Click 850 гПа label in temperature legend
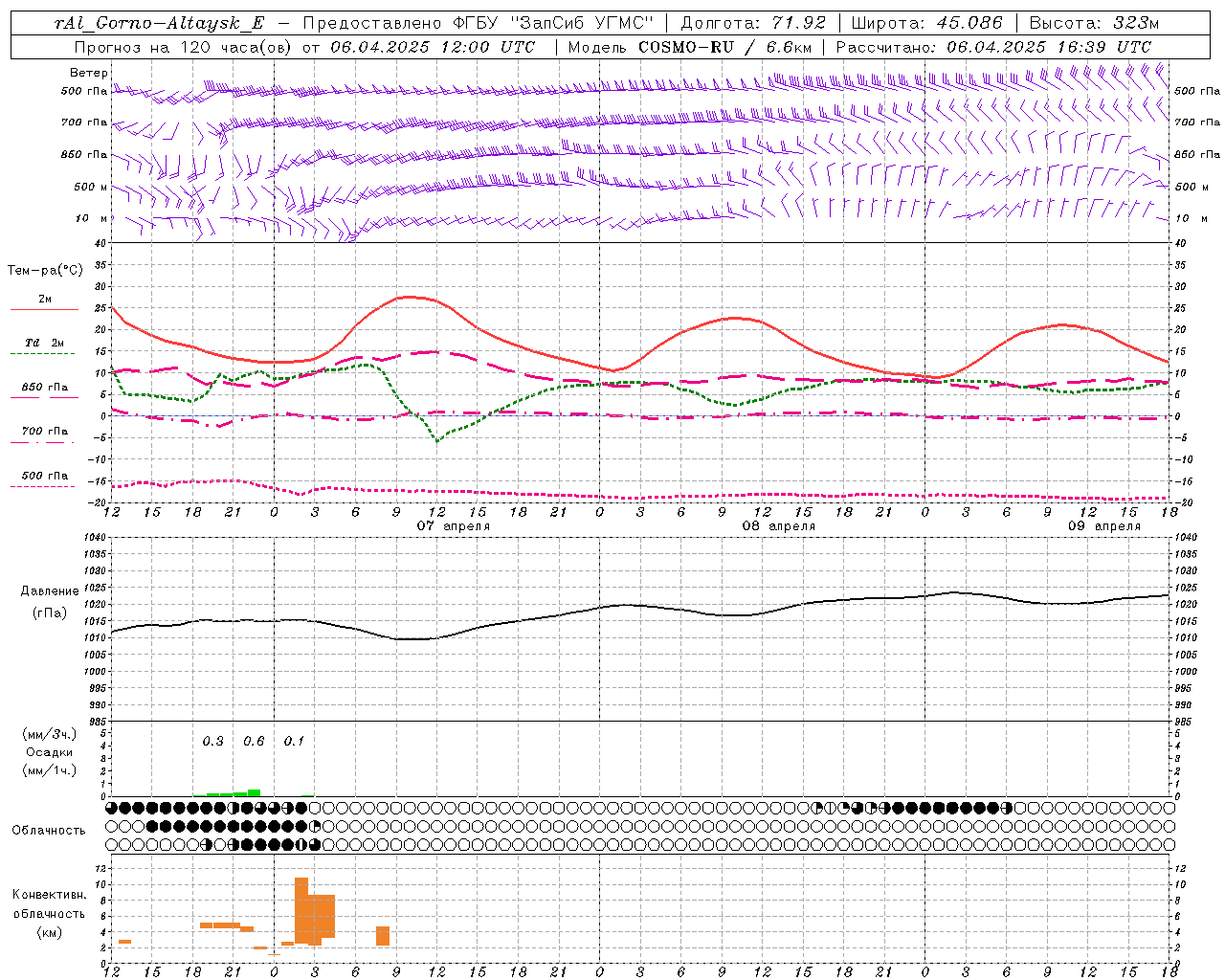 [x=45, y=388]
